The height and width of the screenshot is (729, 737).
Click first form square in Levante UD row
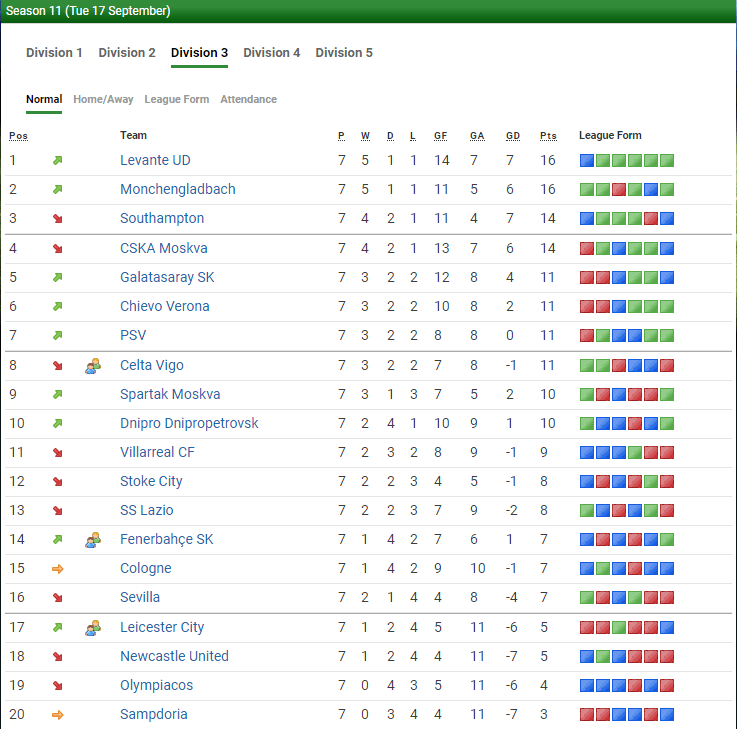coord(587,161)
